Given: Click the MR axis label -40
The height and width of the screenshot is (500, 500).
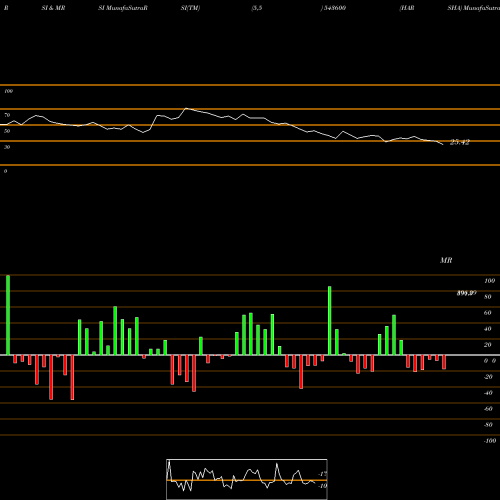Looking at the screenshot, I should tap(488, 393).
